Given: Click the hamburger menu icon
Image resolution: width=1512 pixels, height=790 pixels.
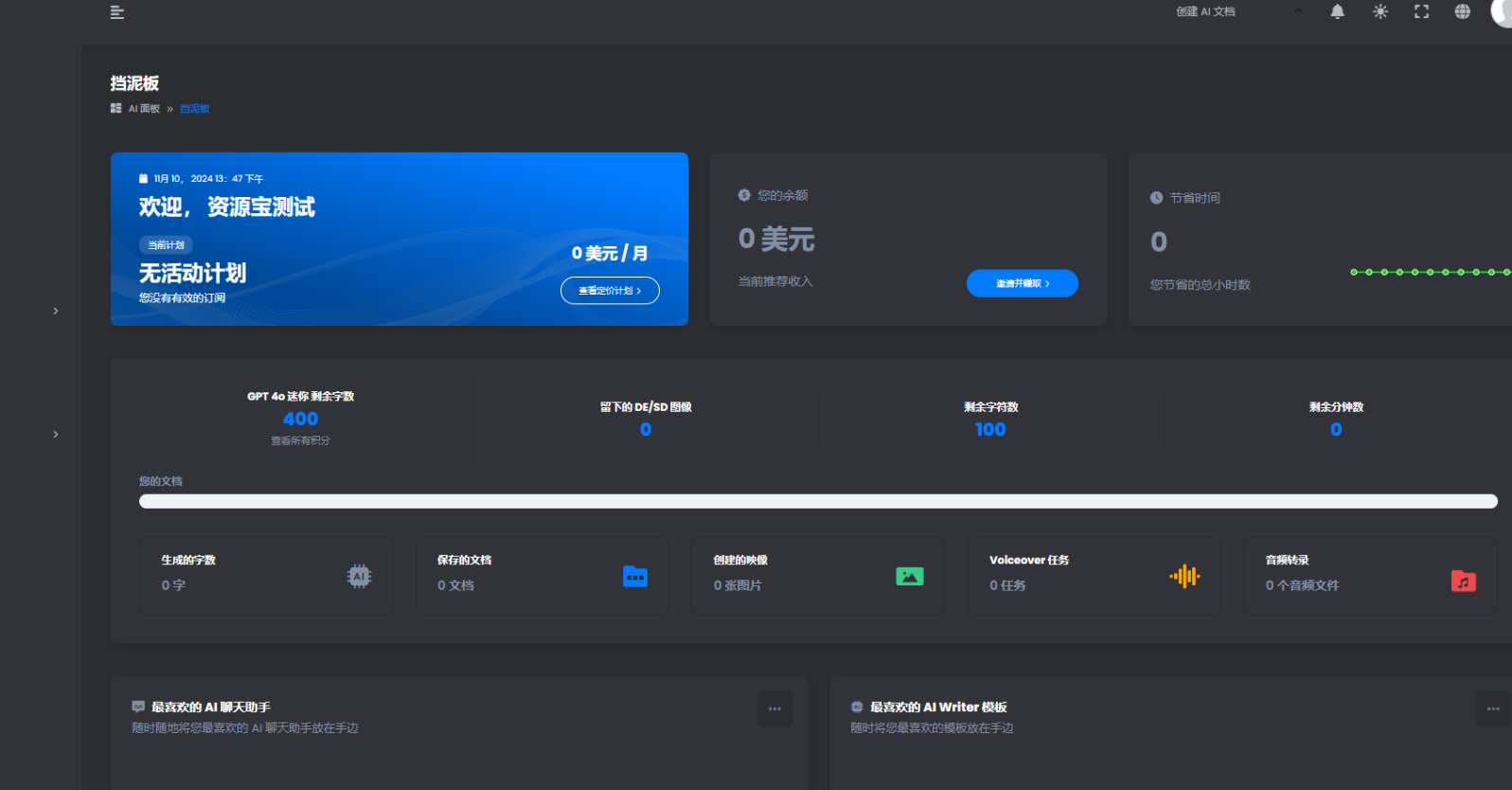Looking at the screenshot, I should pyautogui.click(x=117, y=12).
